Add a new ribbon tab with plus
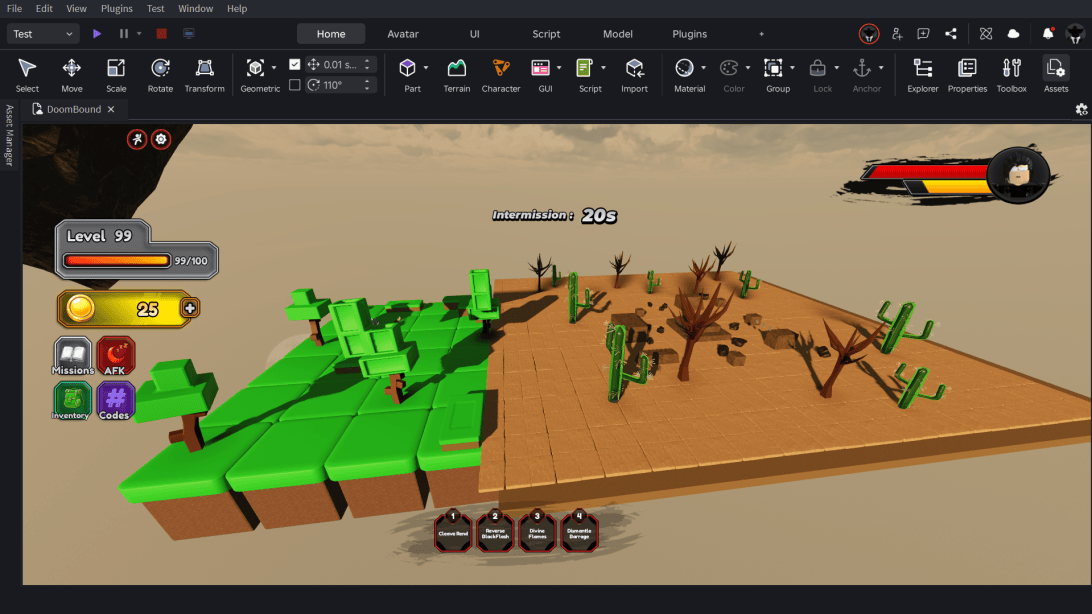Image resolution: width=1092 pixels, height=614 pixels. pyautogui.click(x=761, y=33)
